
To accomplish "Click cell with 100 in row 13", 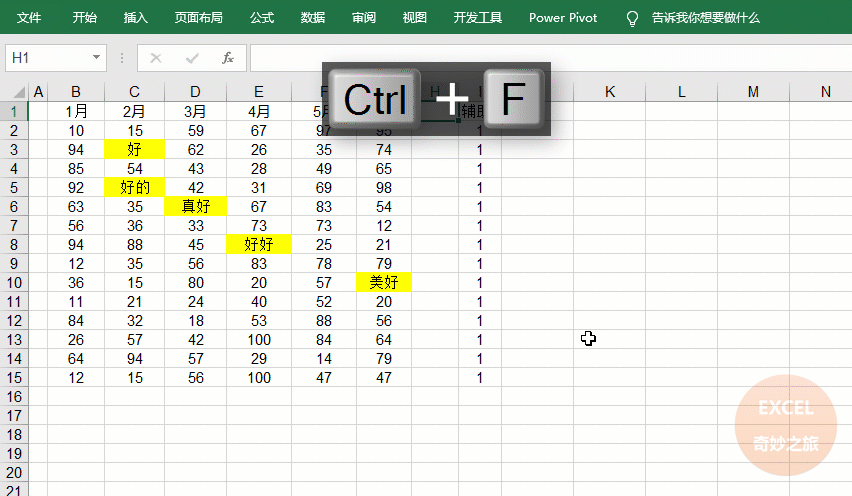I will [x=259, y=340].
